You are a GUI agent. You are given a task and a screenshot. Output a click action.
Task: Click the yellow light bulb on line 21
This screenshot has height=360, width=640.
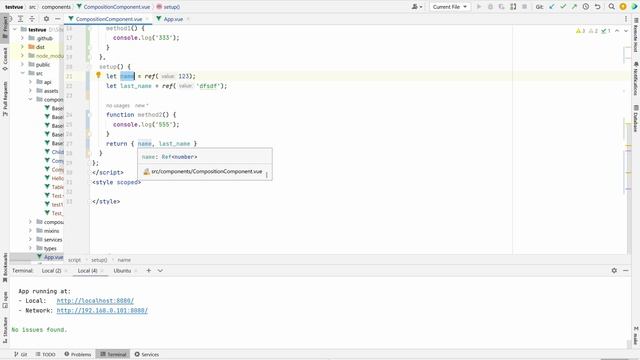[x=98, y=75]
